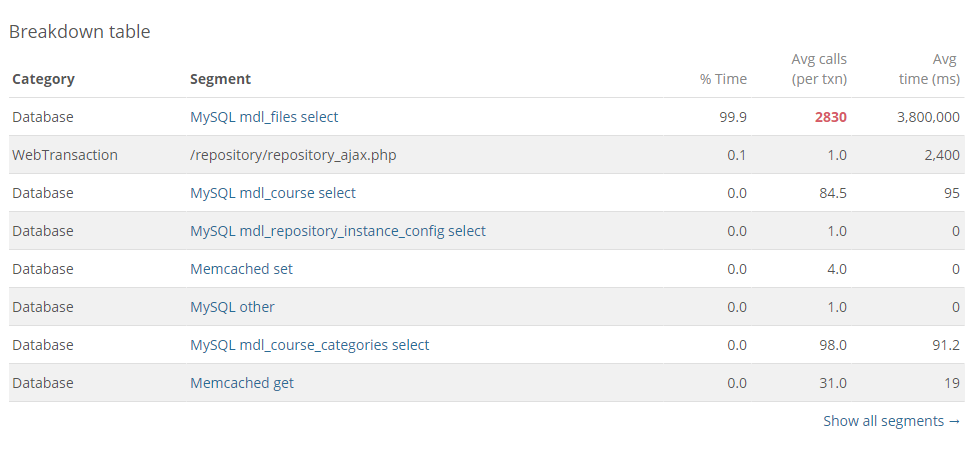
Task: Select the /repository/repository_ajax.php segment text
Action: pos(293,155)
